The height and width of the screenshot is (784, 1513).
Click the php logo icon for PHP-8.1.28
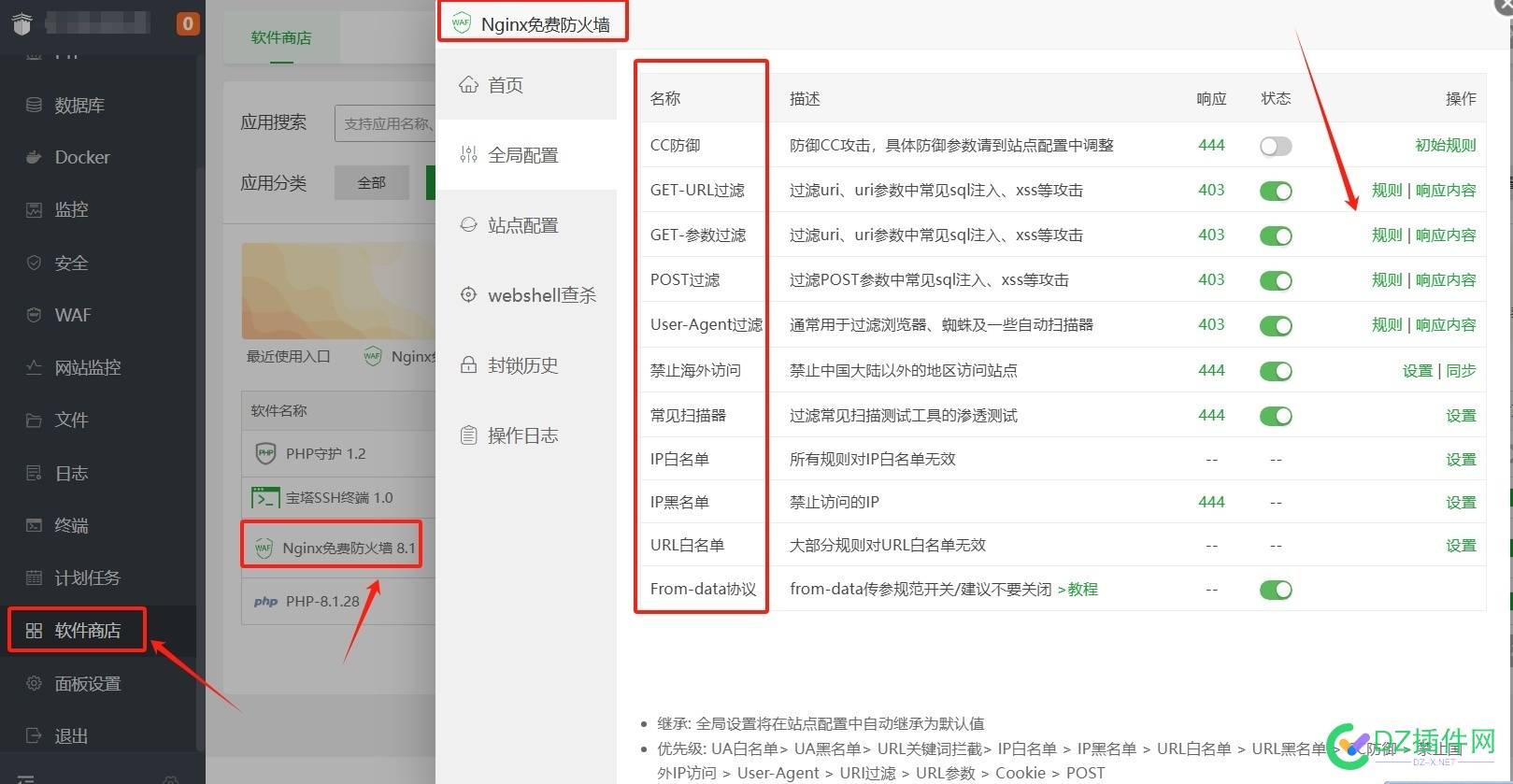(x=265, y=601)
